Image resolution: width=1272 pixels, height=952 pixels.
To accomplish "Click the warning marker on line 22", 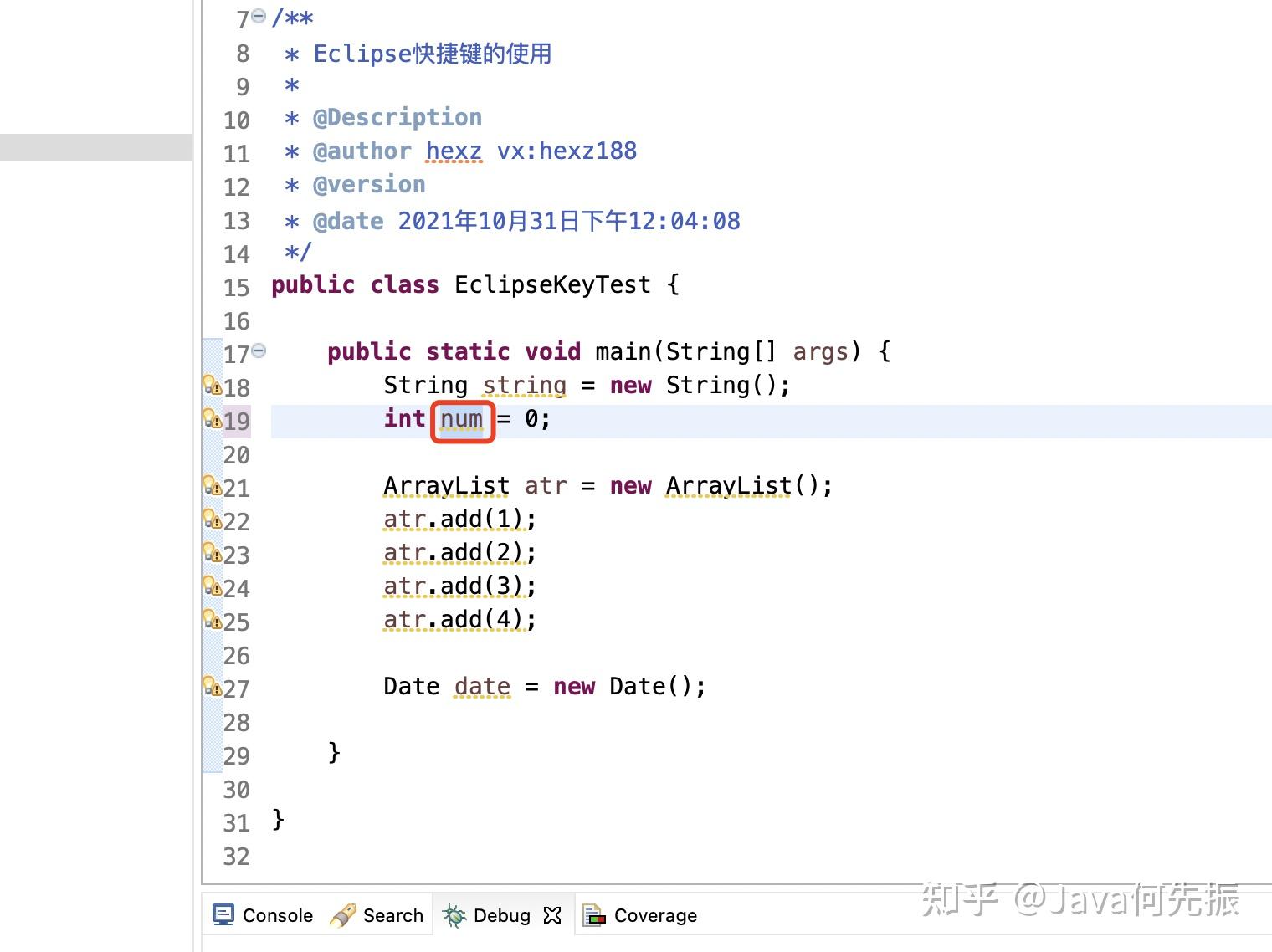I will pos(213,519).
